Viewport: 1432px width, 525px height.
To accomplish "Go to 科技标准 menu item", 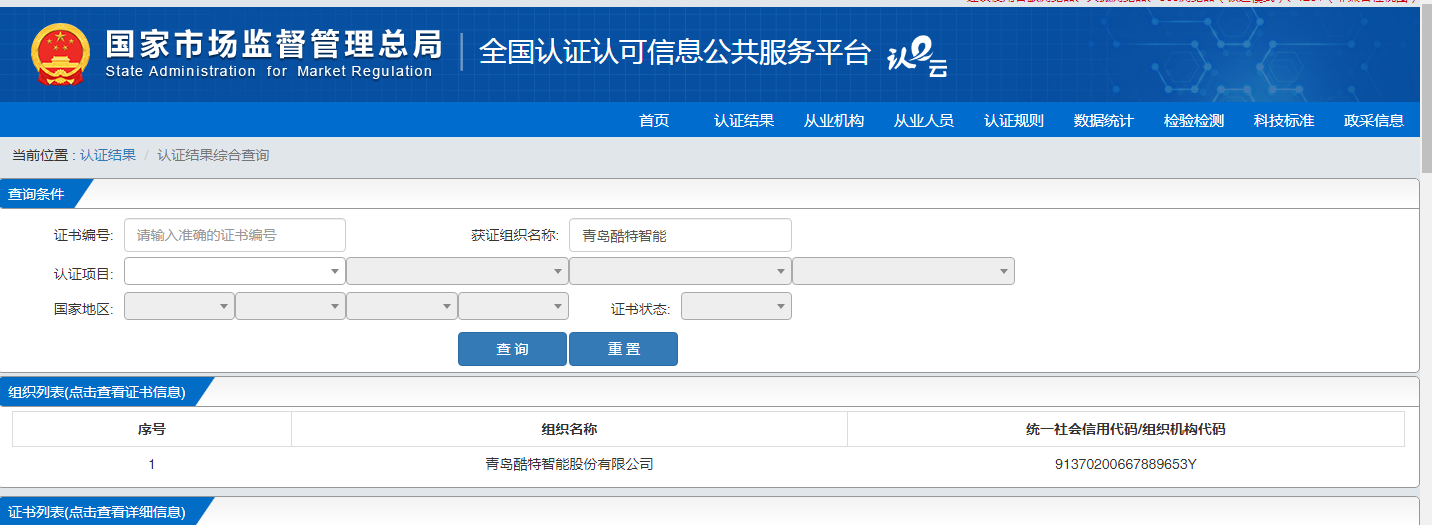I will coord(1284,120).
